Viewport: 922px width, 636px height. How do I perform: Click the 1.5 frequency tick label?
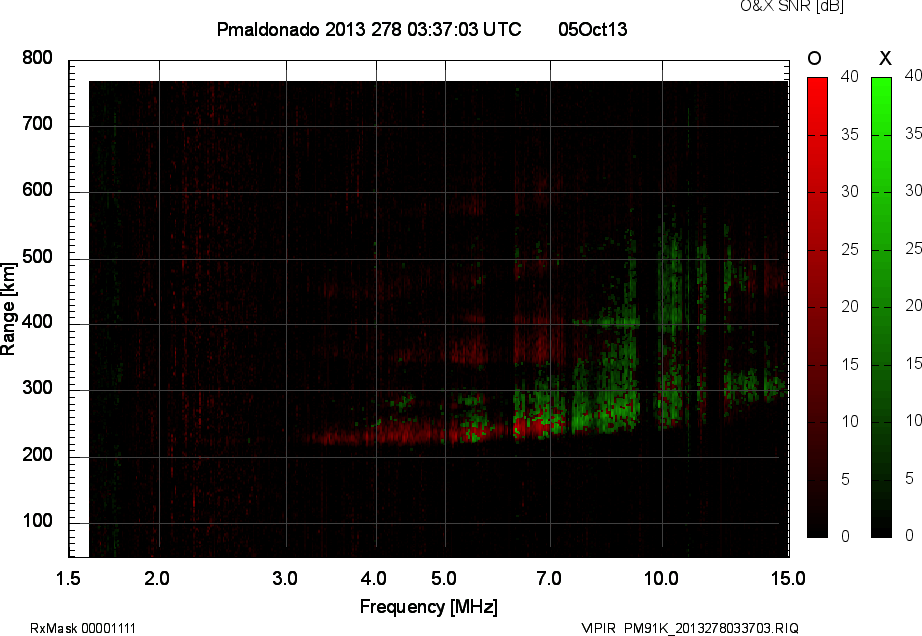click(68, 578)
